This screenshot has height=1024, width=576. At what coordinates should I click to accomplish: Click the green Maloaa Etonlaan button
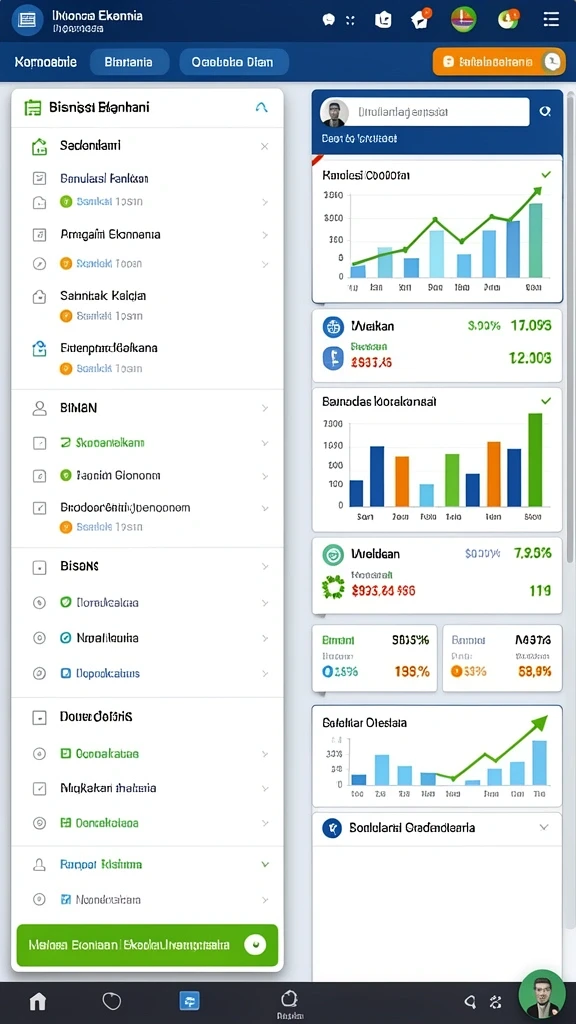coord(147,945)
